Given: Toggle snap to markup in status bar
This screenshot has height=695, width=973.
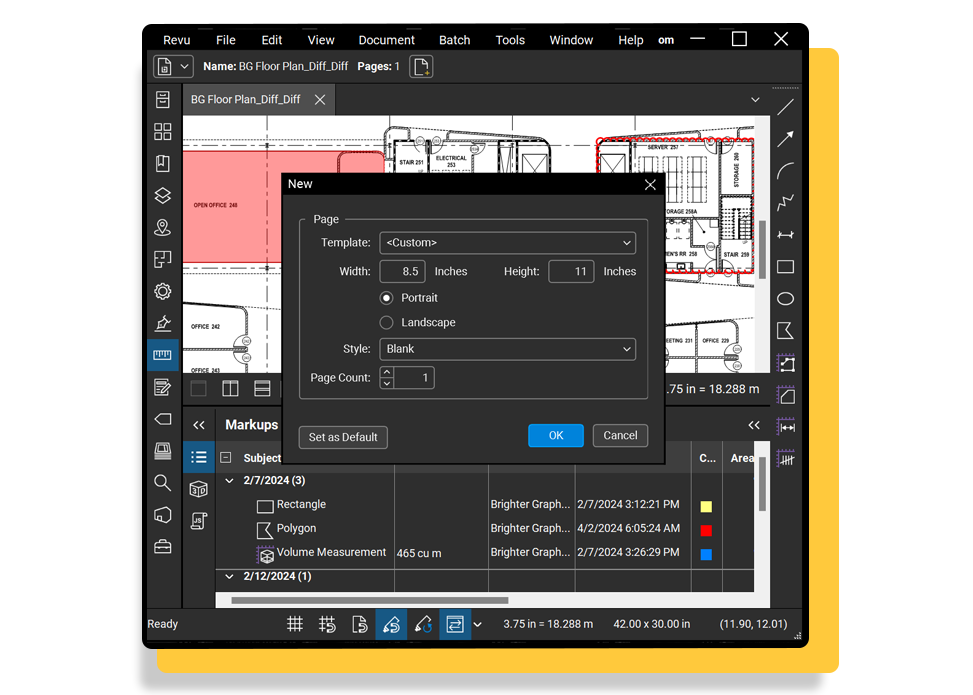Looking at the screenshot, I should [391, 624].
